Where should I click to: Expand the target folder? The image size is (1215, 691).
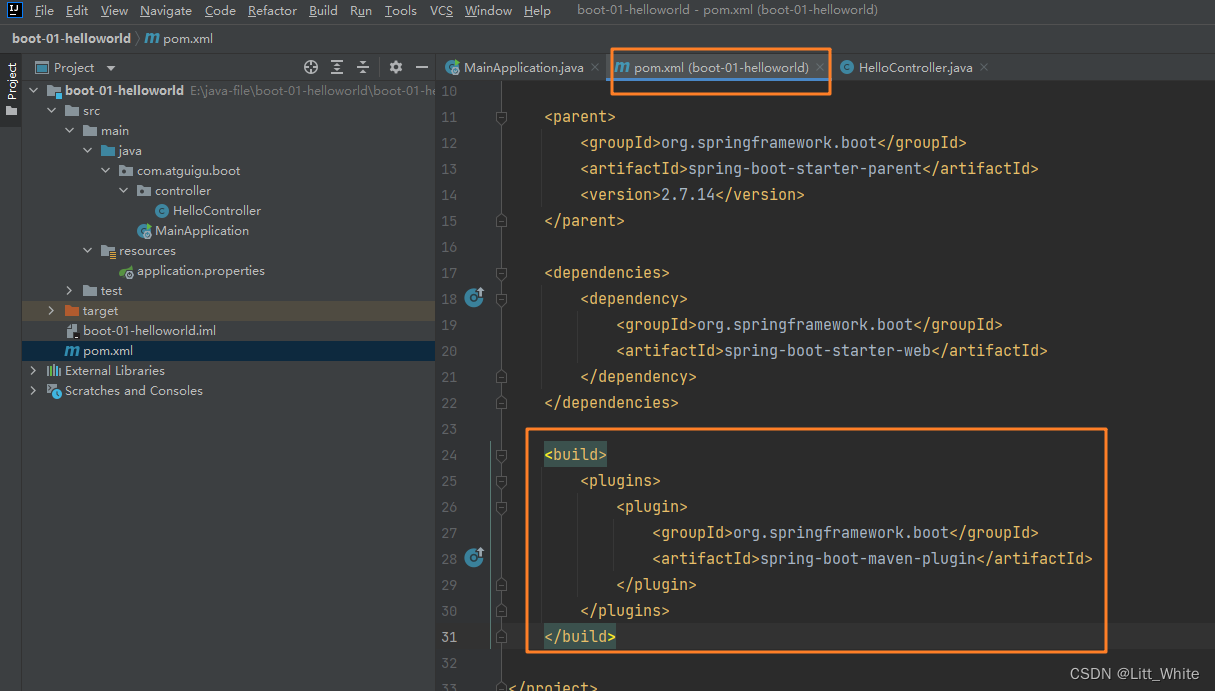52,311
